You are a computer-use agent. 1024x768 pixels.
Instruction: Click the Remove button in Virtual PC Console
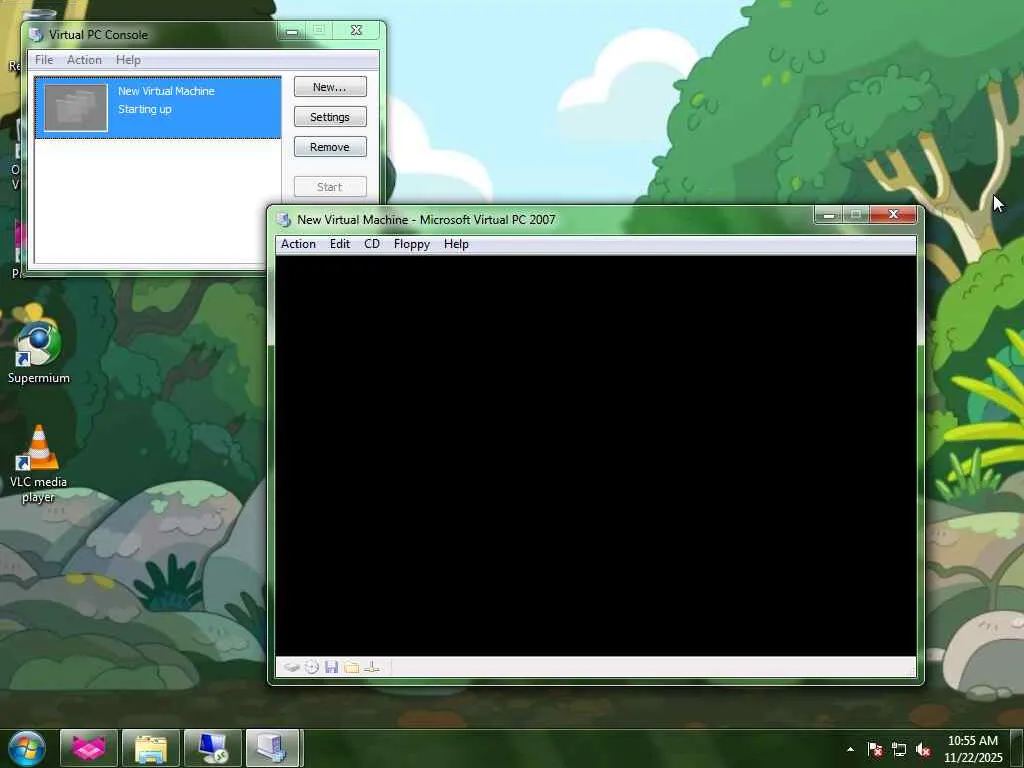coord(330,147)
